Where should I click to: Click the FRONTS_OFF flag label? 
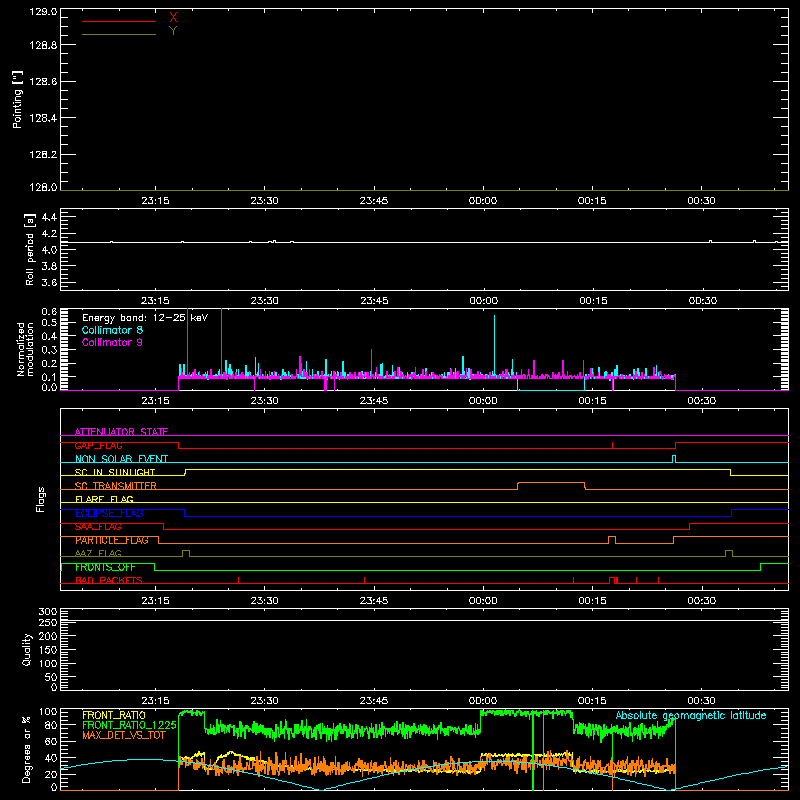tap(105, 567)
